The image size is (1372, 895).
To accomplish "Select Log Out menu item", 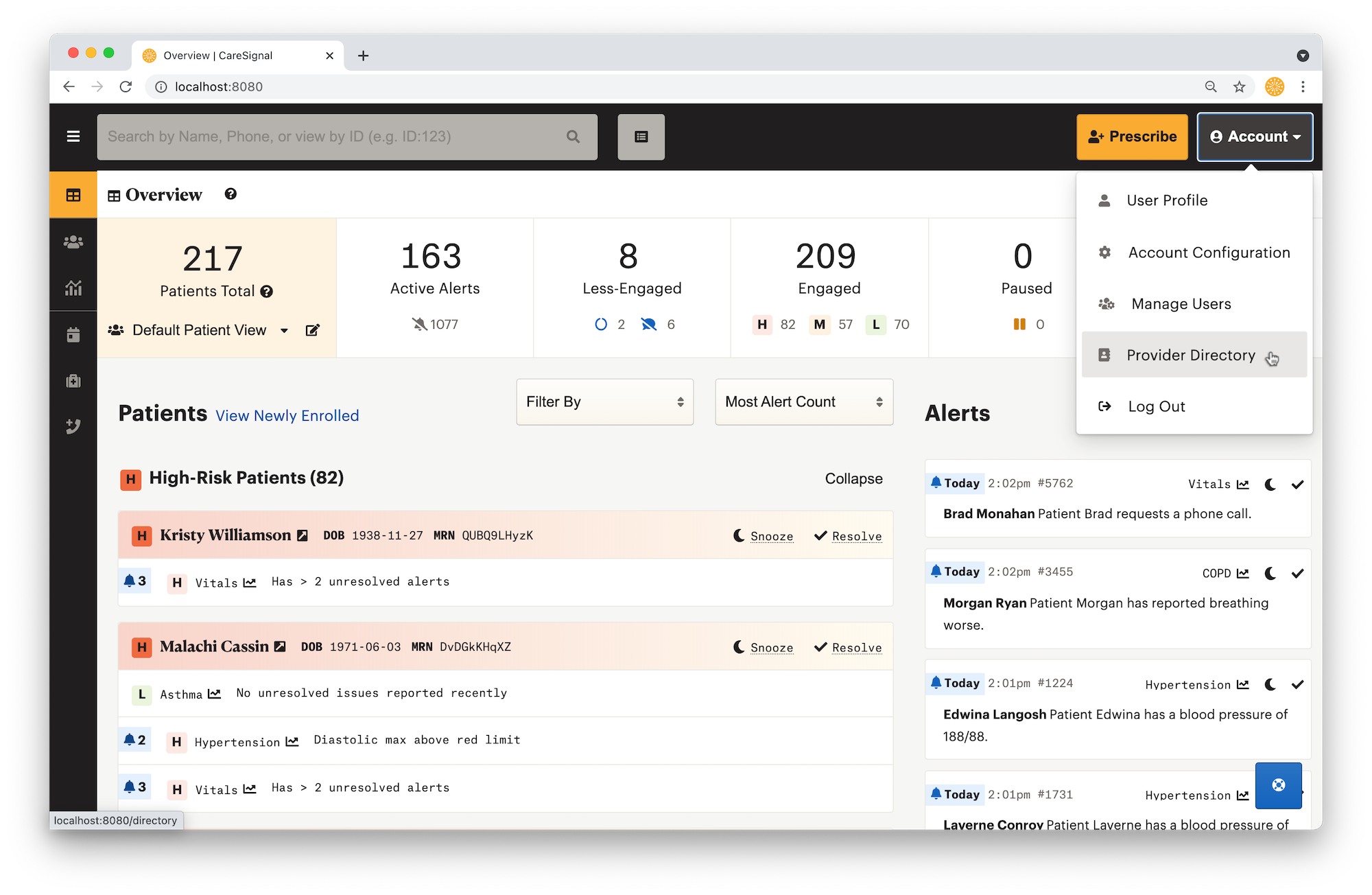I will point(1194,406).
